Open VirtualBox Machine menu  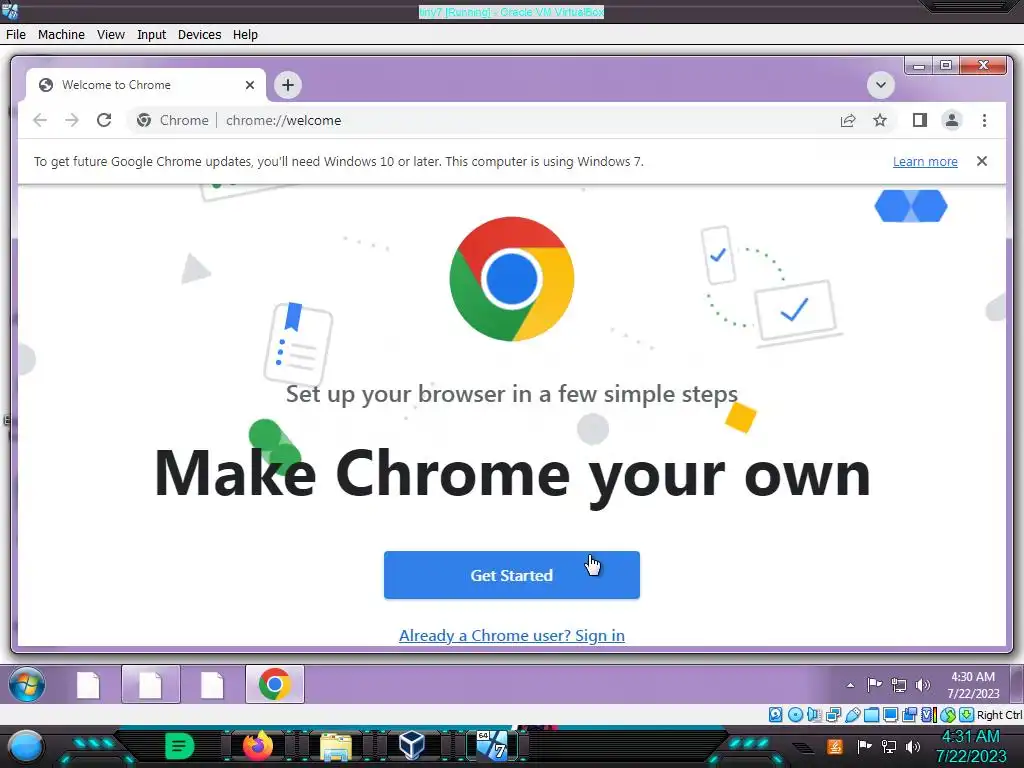point(61,35)
